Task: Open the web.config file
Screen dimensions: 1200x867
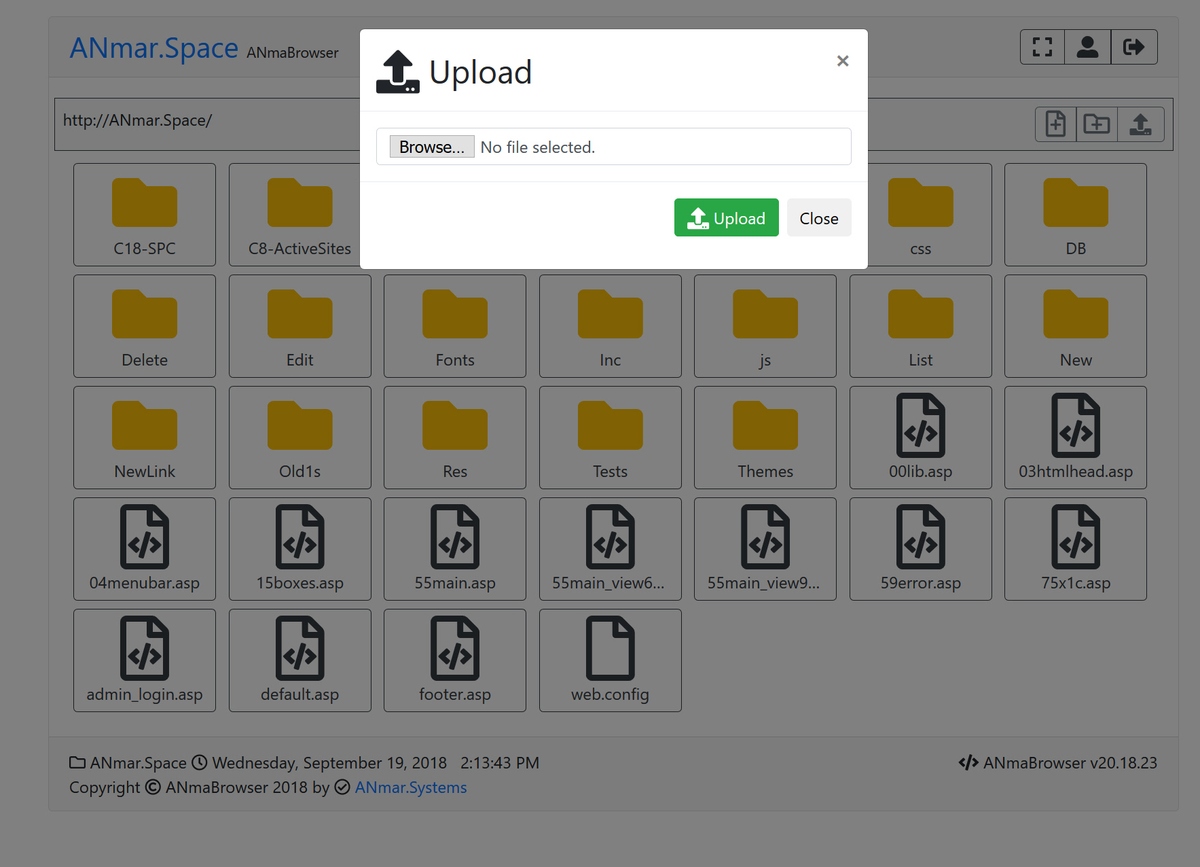Action: pyautogui.click(x=610, y=660)
